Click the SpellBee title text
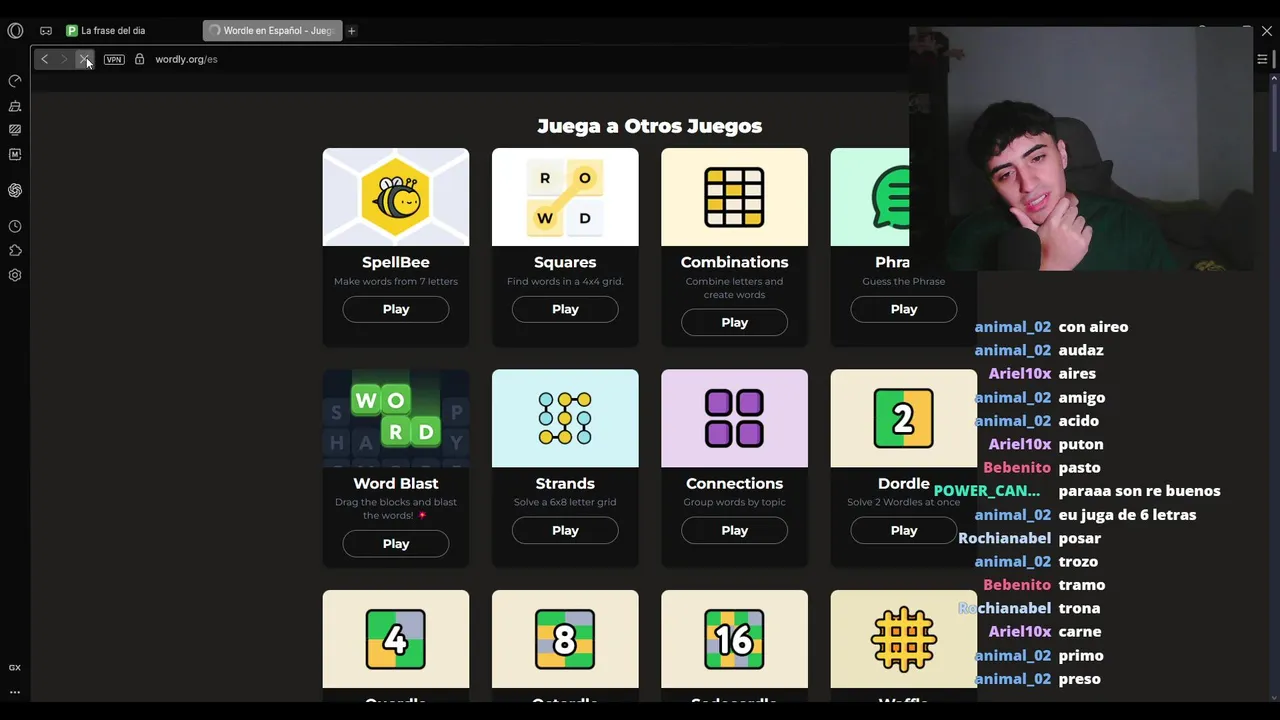1280x720 pixels. point(396,262)
